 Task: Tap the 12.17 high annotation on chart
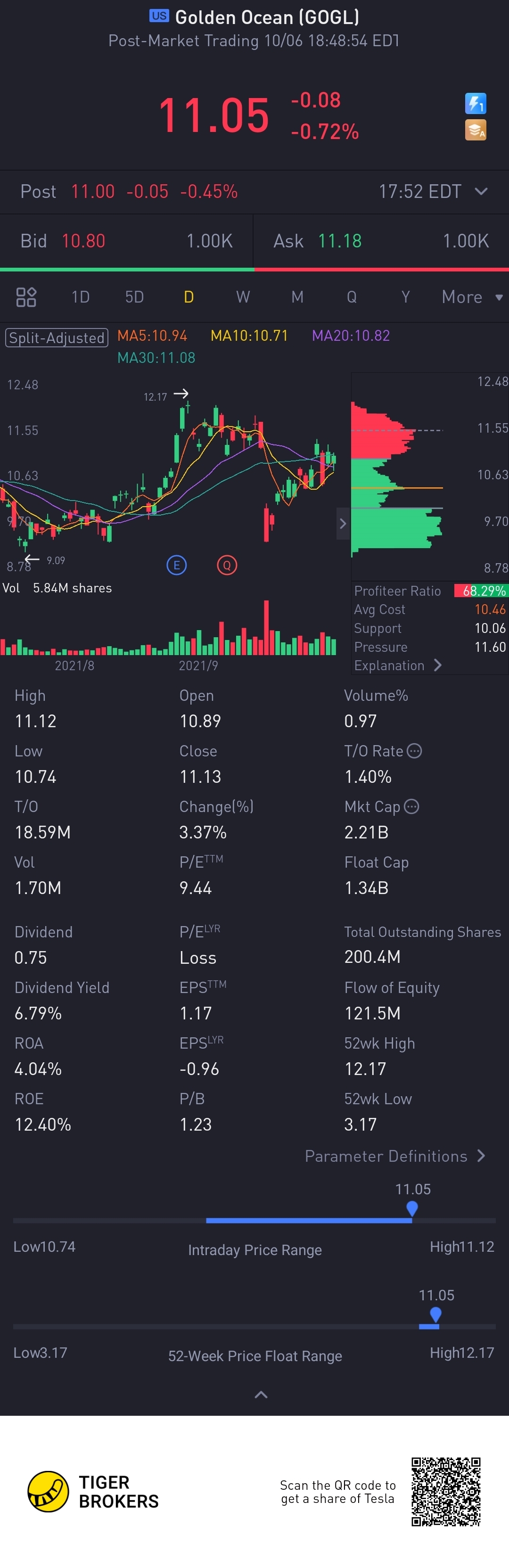155,397
